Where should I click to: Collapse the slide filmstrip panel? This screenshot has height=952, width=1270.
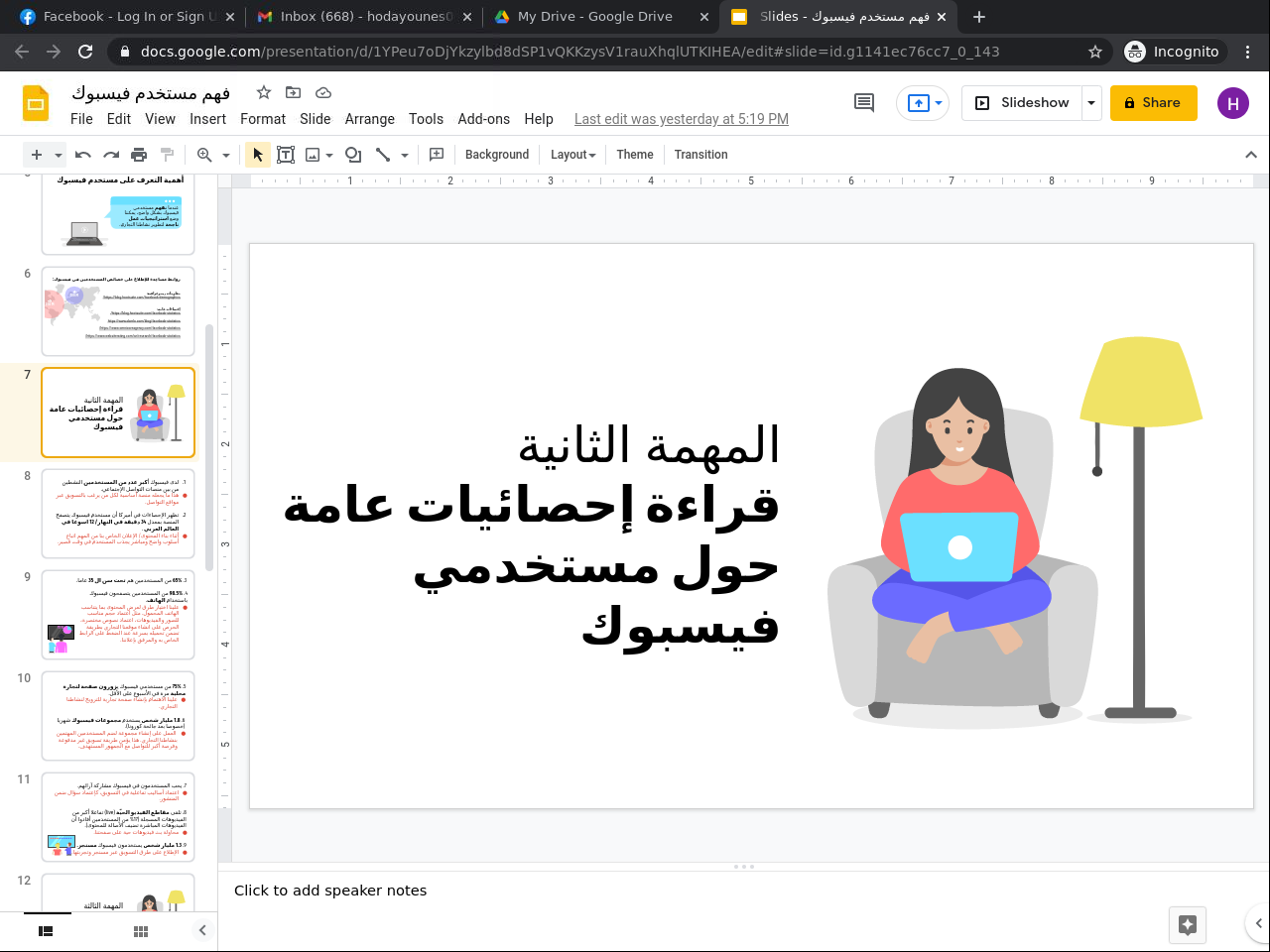(x=202, y=930)
